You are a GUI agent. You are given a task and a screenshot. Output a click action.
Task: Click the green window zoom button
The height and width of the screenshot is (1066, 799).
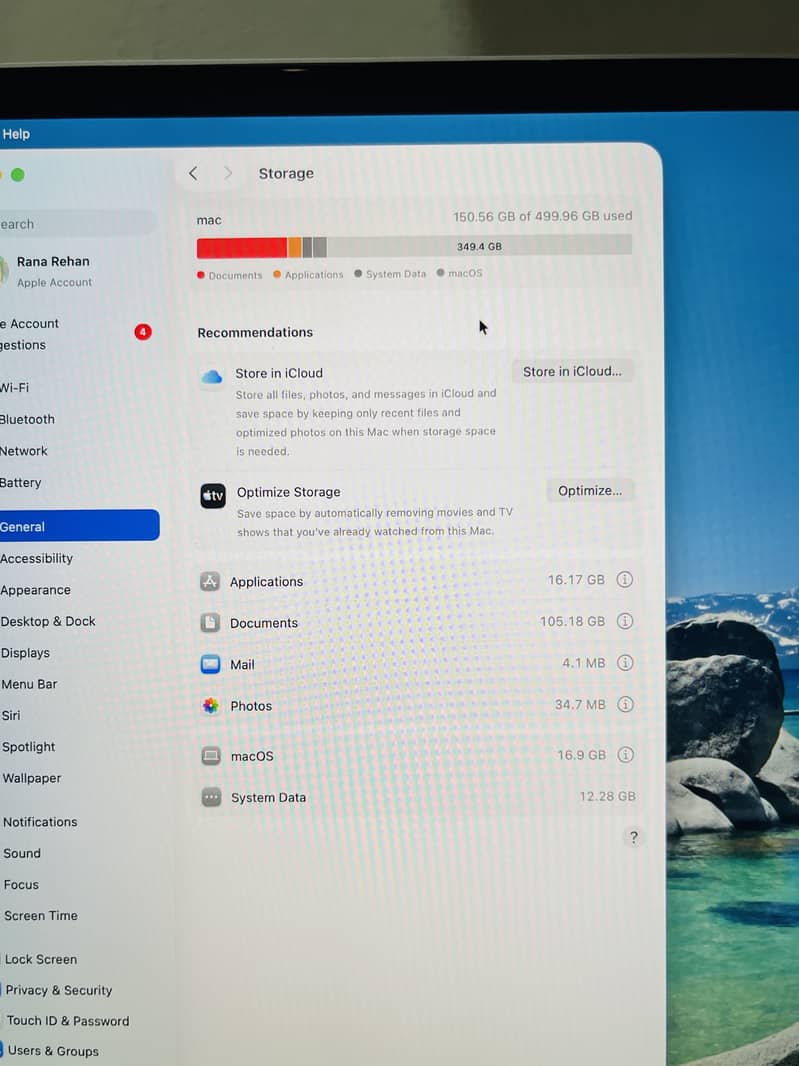[18, 175]
